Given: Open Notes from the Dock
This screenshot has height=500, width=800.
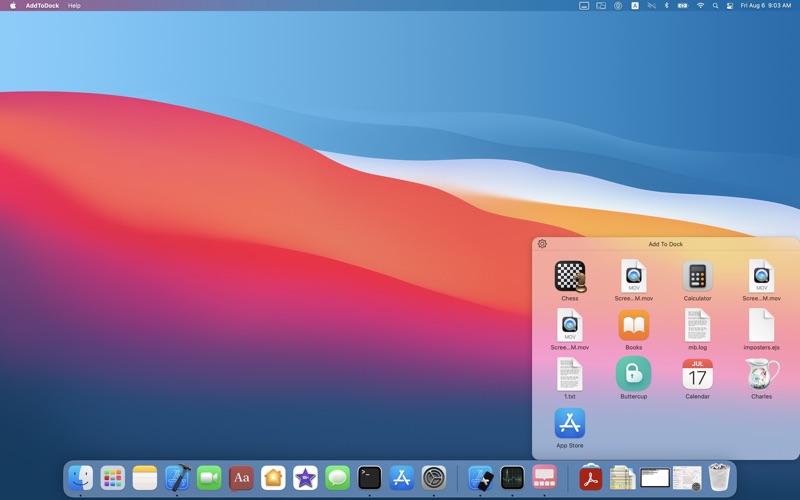Looking at the screenshot, I should (x=145, y=478).
